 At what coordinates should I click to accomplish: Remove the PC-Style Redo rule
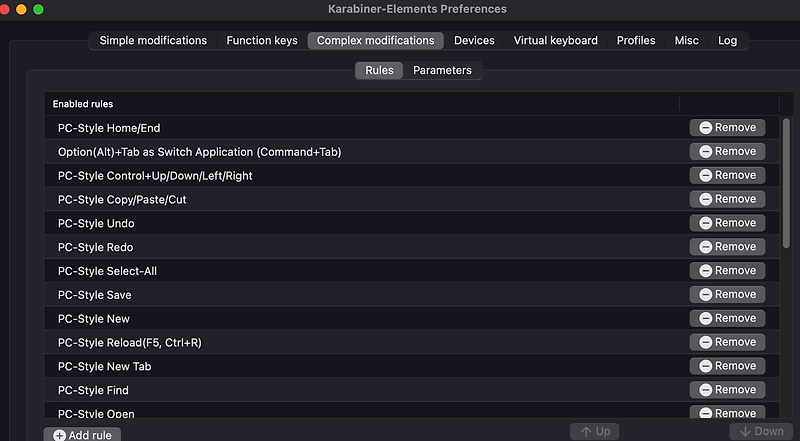tap(727, 247)
